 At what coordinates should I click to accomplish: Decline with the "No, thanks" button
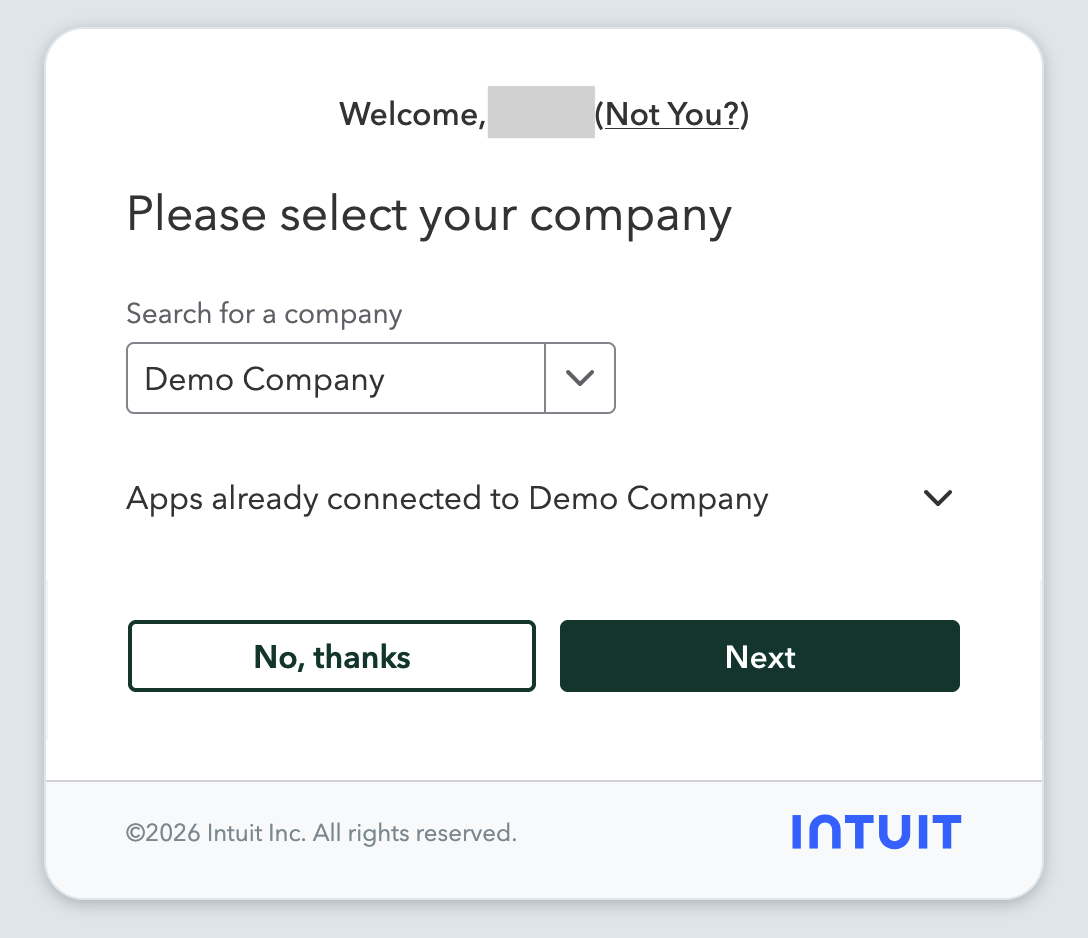pyautogui.click(x=332, y=656)
